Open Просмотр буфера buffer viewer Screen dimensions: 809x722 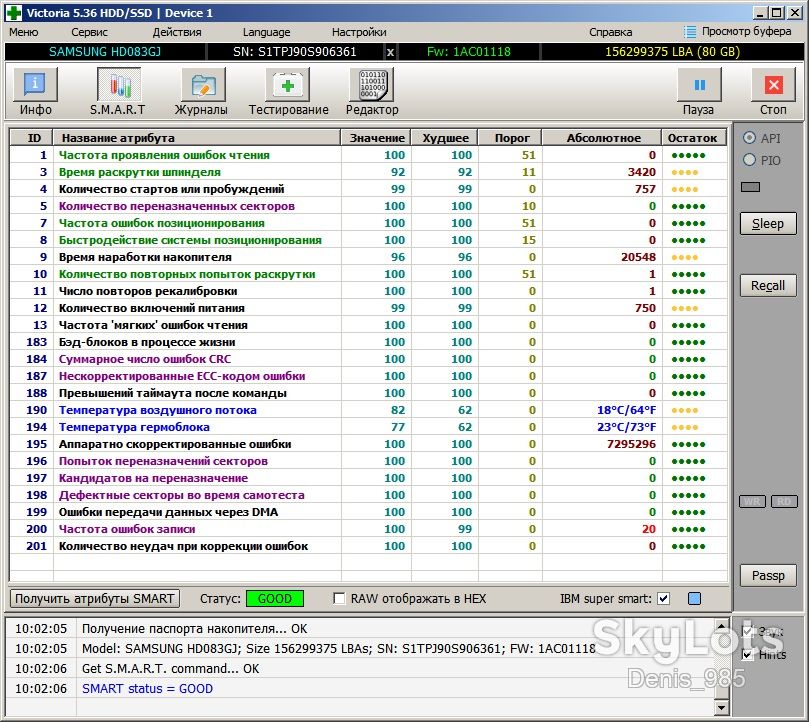[737, 31]
